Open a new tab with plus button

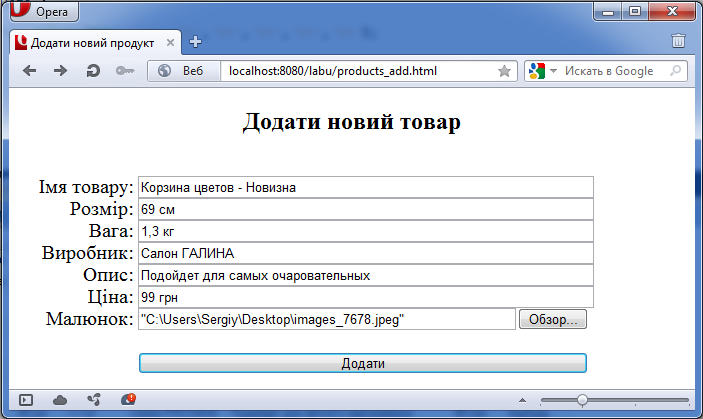(x=195, y=42)
